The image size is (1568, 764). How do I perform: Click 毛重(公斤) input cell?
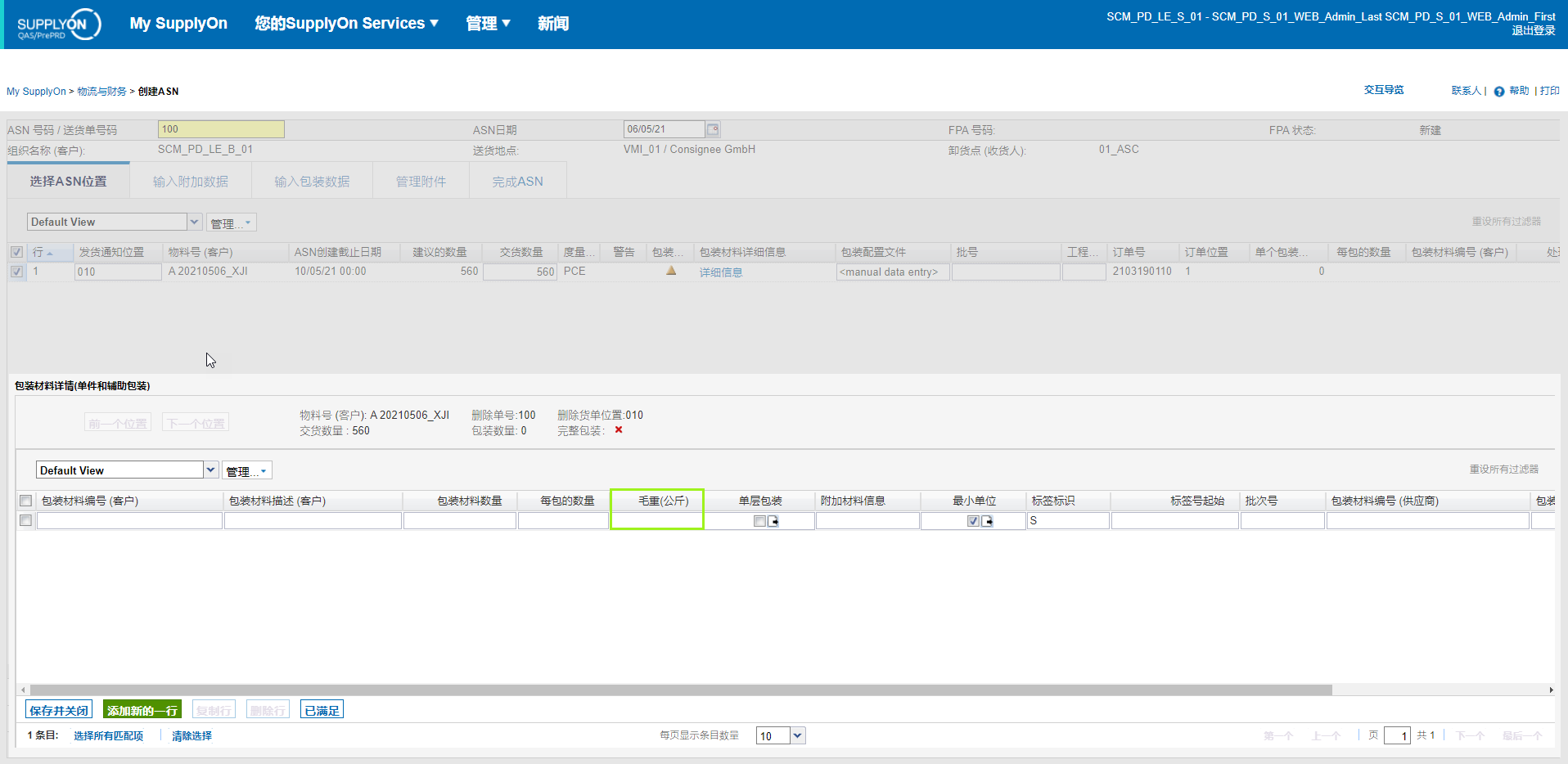tap(657, 520)
